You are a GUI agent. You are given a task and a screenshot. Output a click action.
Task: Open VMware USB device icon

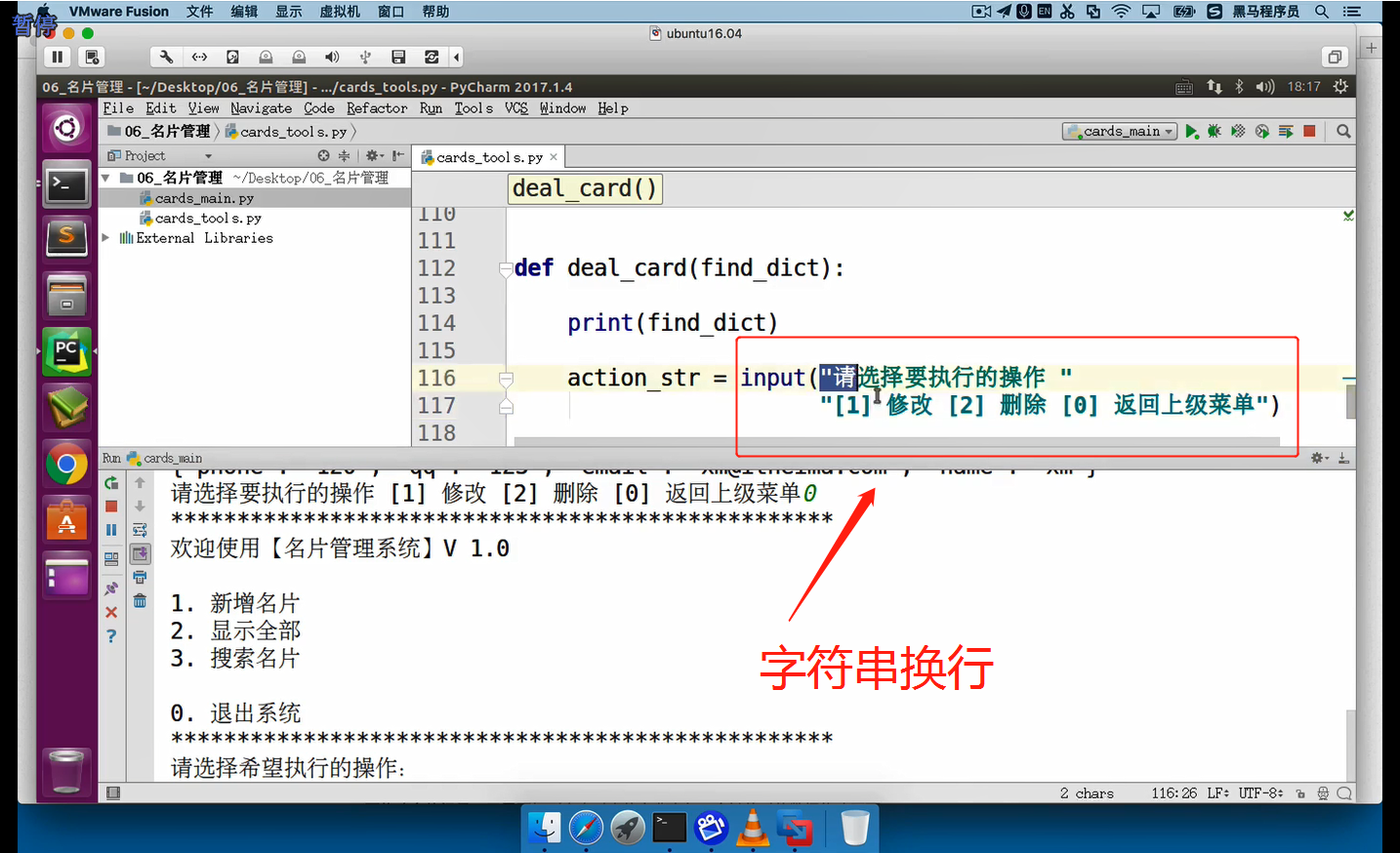pos(365,57)
